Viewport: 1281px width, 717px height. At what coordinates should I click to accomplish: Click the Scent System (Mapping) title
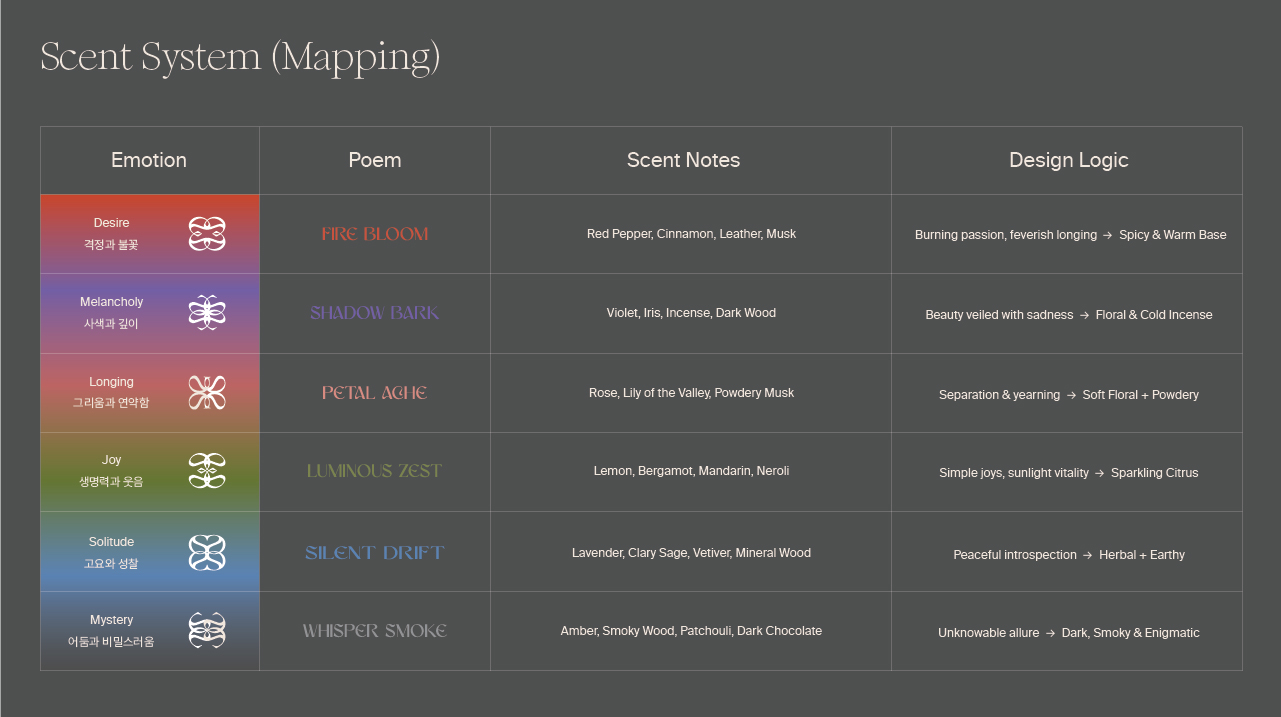(x=240, y=57)
